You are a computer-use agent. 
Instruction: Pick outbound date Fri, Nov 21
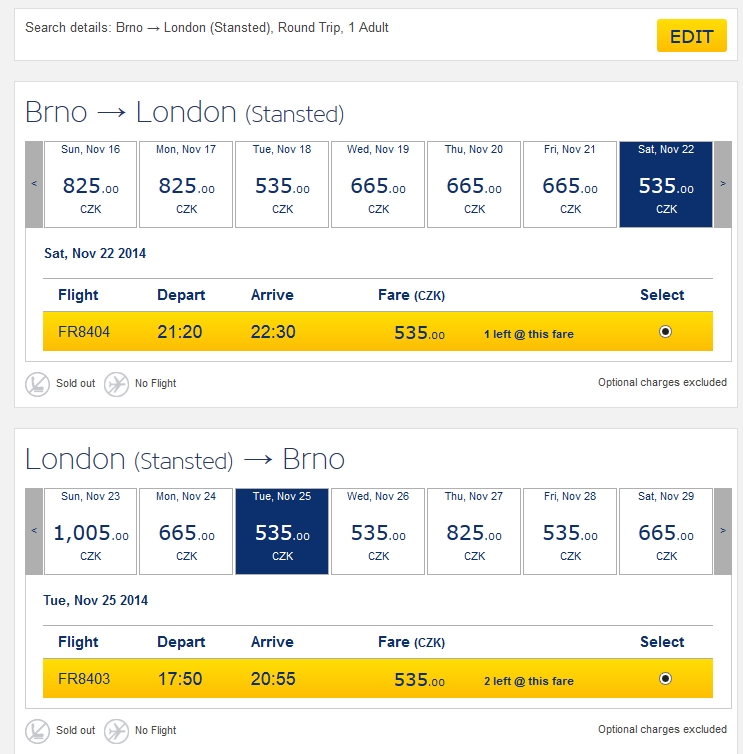click(570, 184)
